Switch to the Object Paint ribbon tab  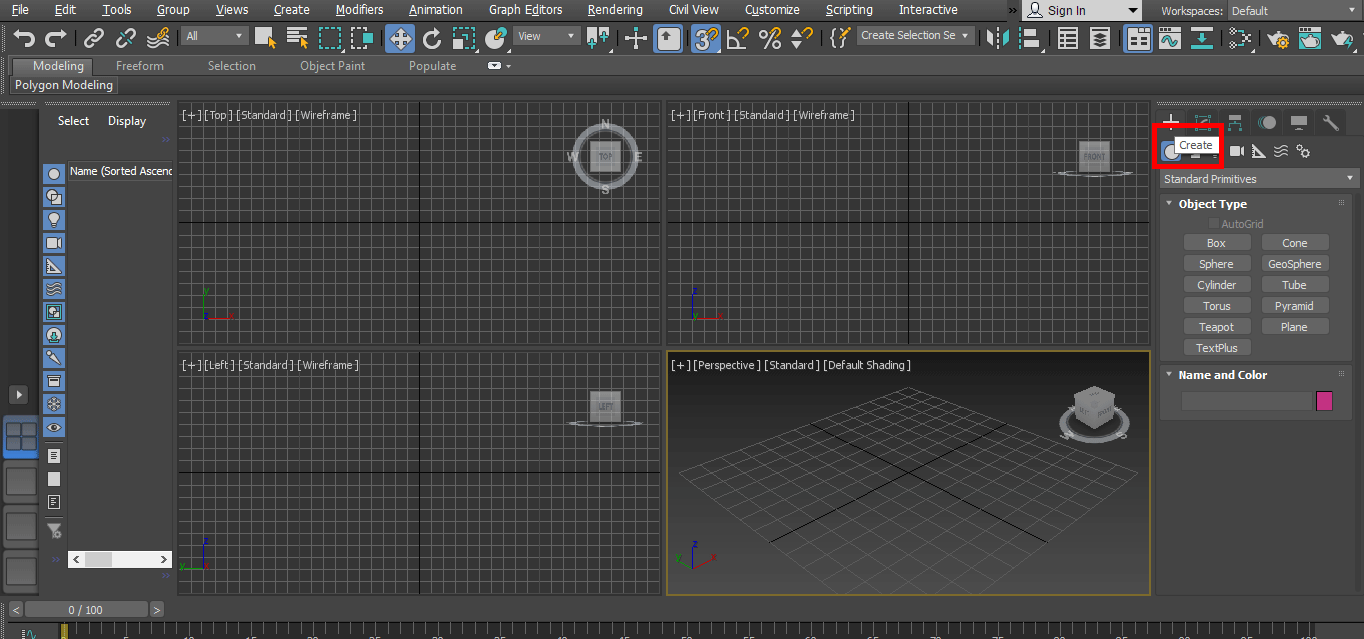[x=332, y=66]
